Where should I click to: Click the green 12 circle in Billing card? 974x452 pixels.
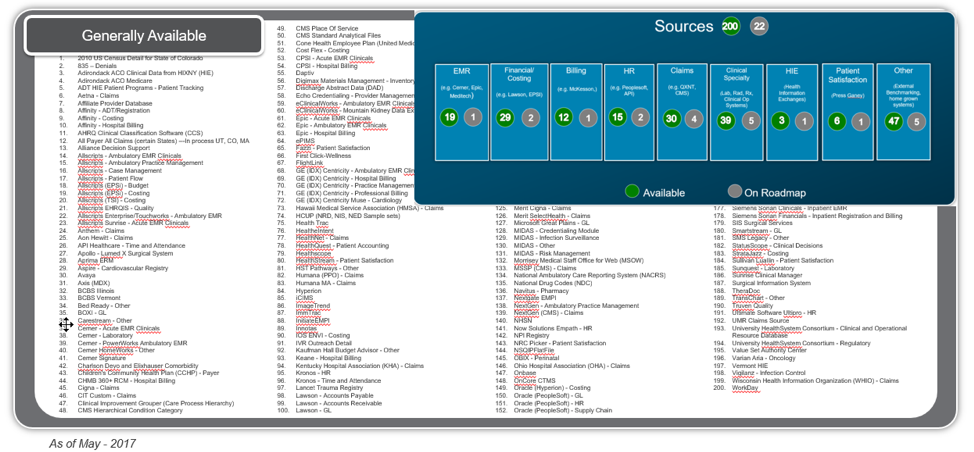click(x=563, y=117)
